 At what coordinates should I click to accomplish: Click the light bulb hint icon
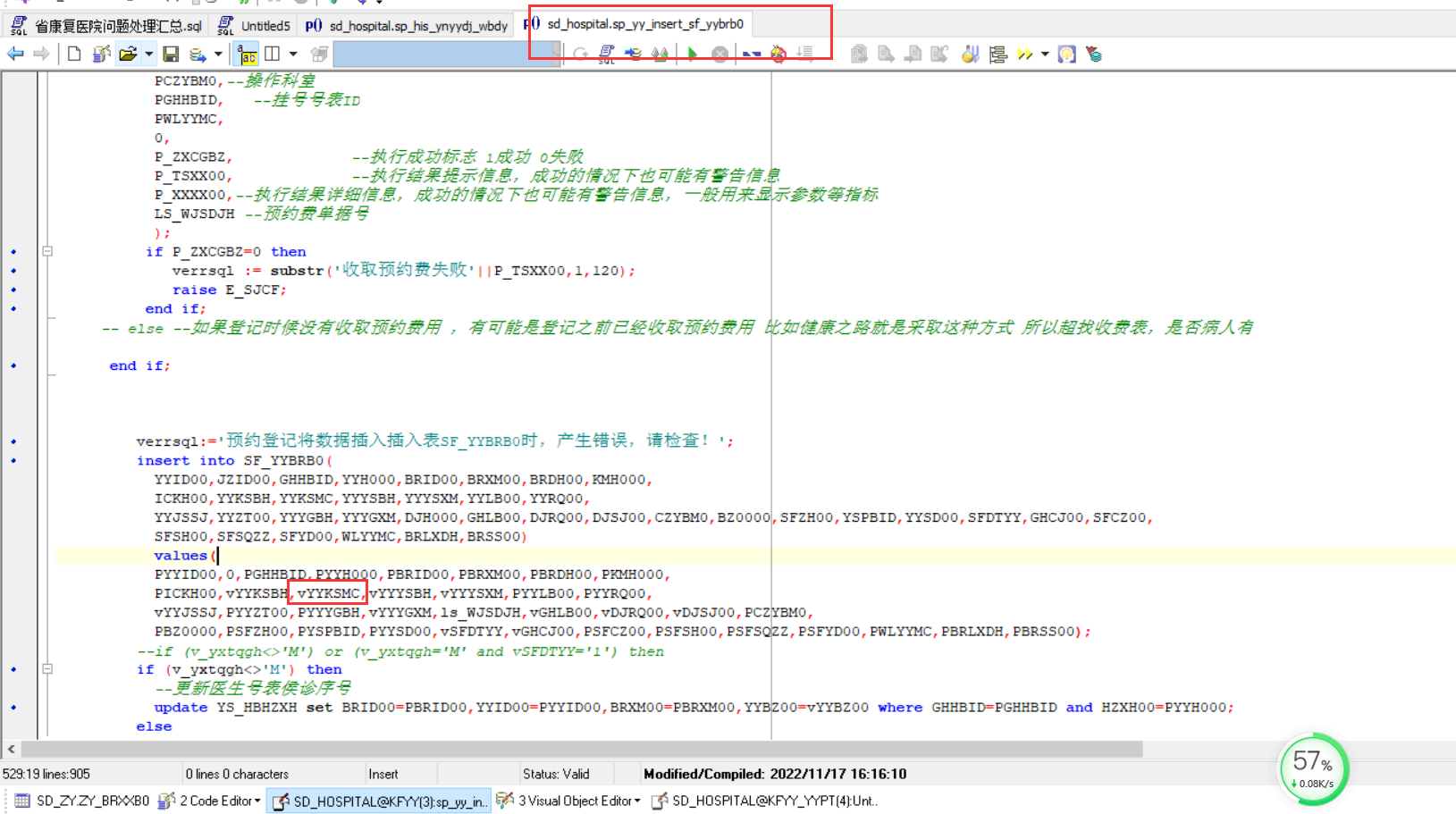coord(1066,55)
